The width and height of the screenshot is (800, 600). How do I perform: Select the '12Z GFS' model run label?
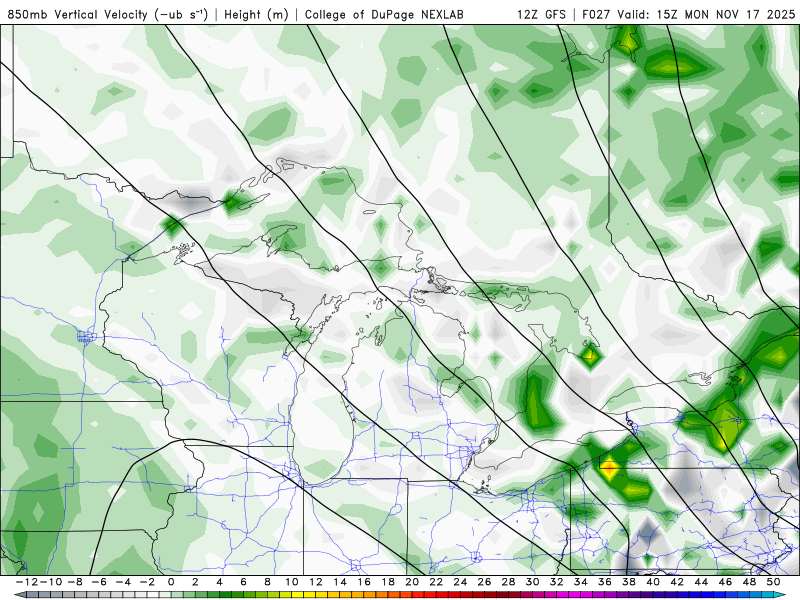541,15
